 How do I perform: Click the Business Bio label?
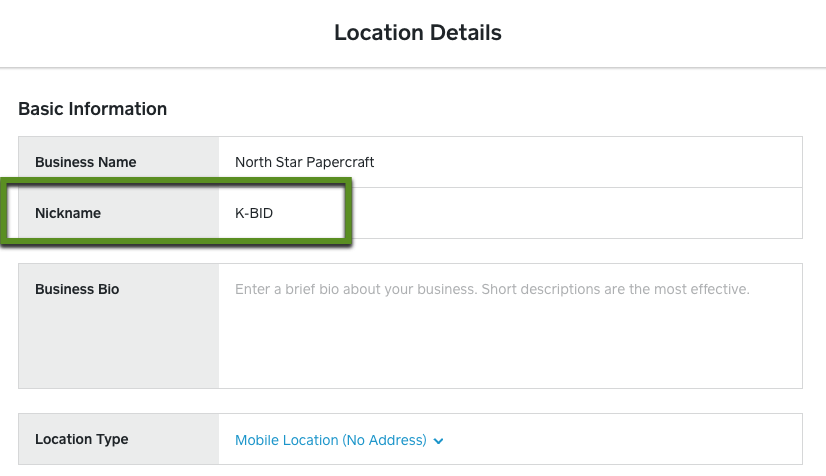[x=77, y=289]
